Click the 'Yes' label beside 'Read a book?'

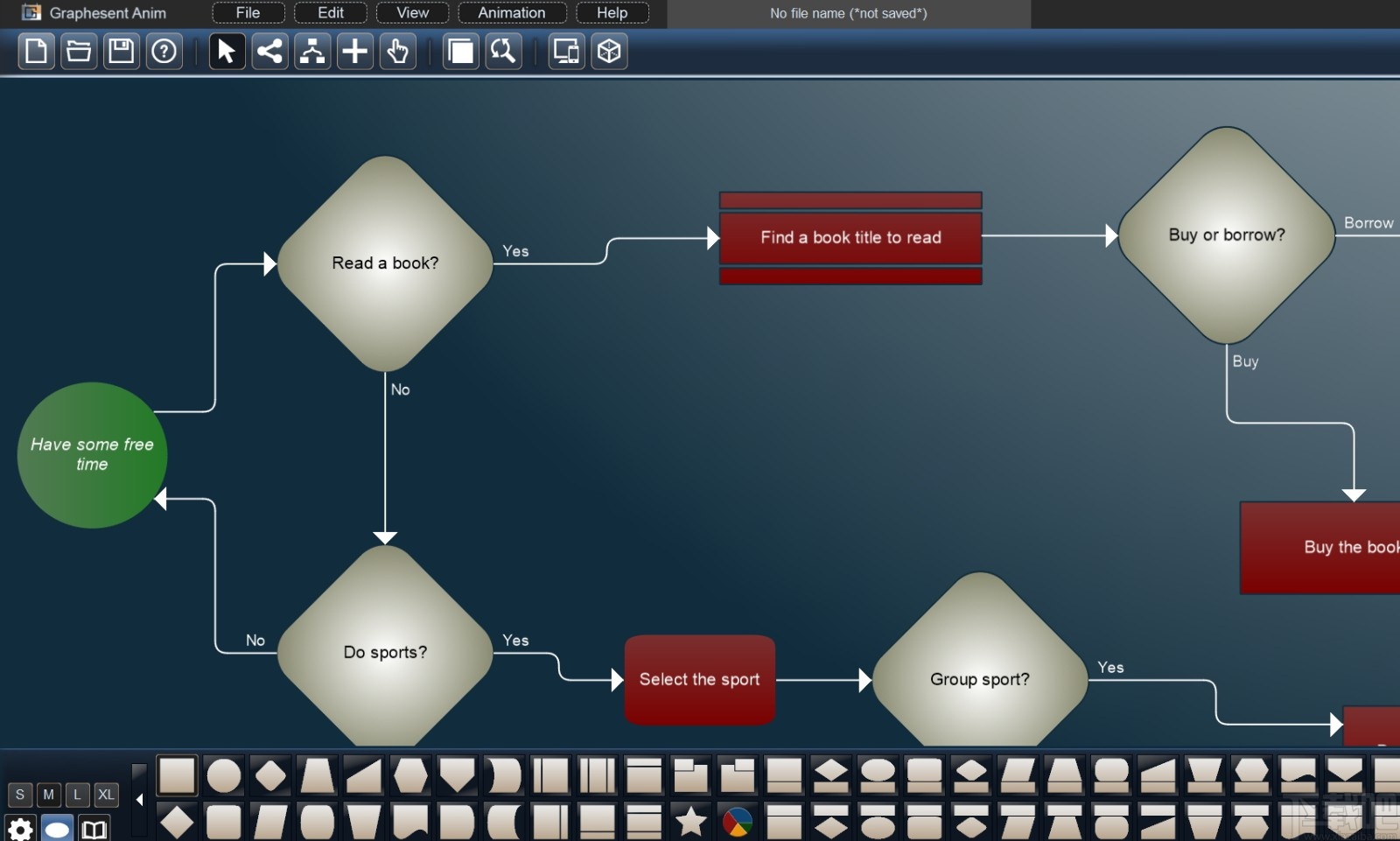click(515, 251)
